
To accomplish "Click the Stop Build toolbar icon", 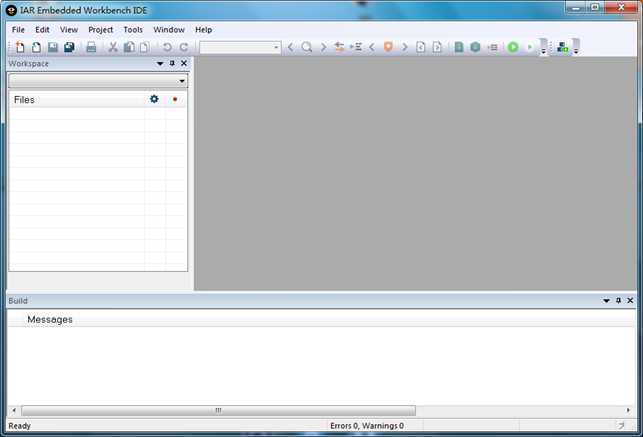I will click(x=493, y=48).
